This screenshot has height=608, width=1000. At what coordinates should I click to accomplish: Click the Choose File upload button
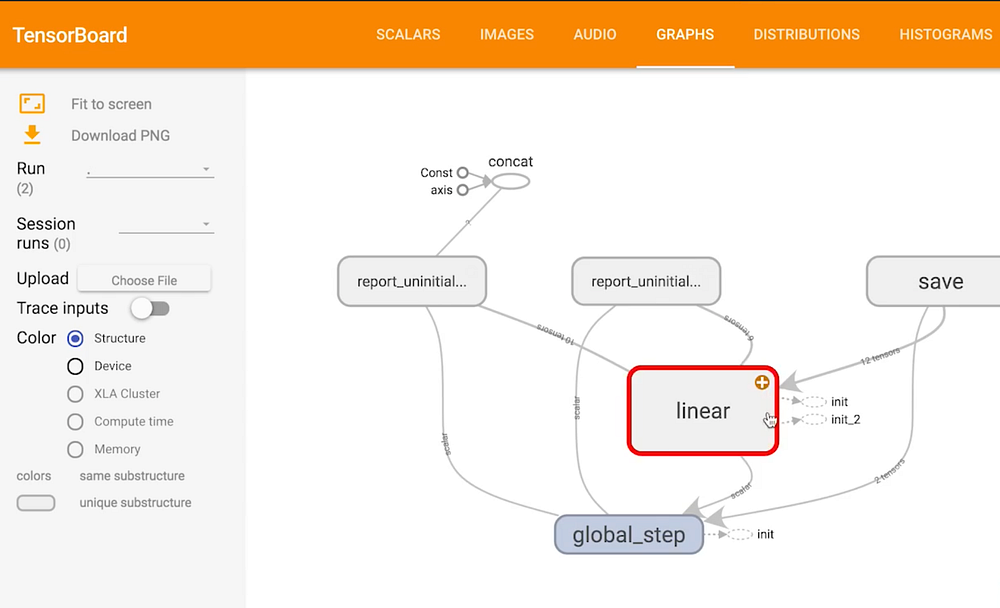coord(143,279)
